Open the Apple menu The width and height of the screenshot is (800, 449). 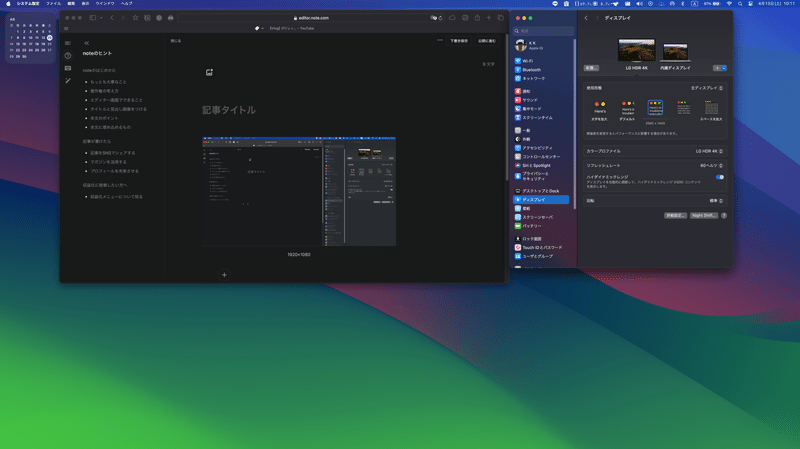(8, 4)
